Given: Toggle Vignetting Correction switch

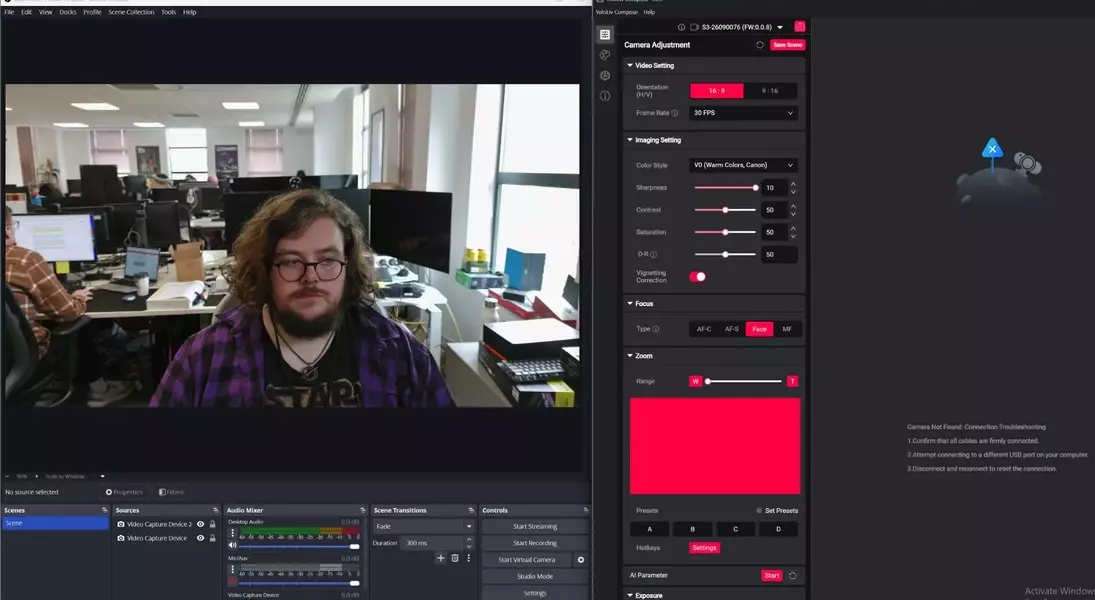Looking at the screenshot, I should pos(697,277).
